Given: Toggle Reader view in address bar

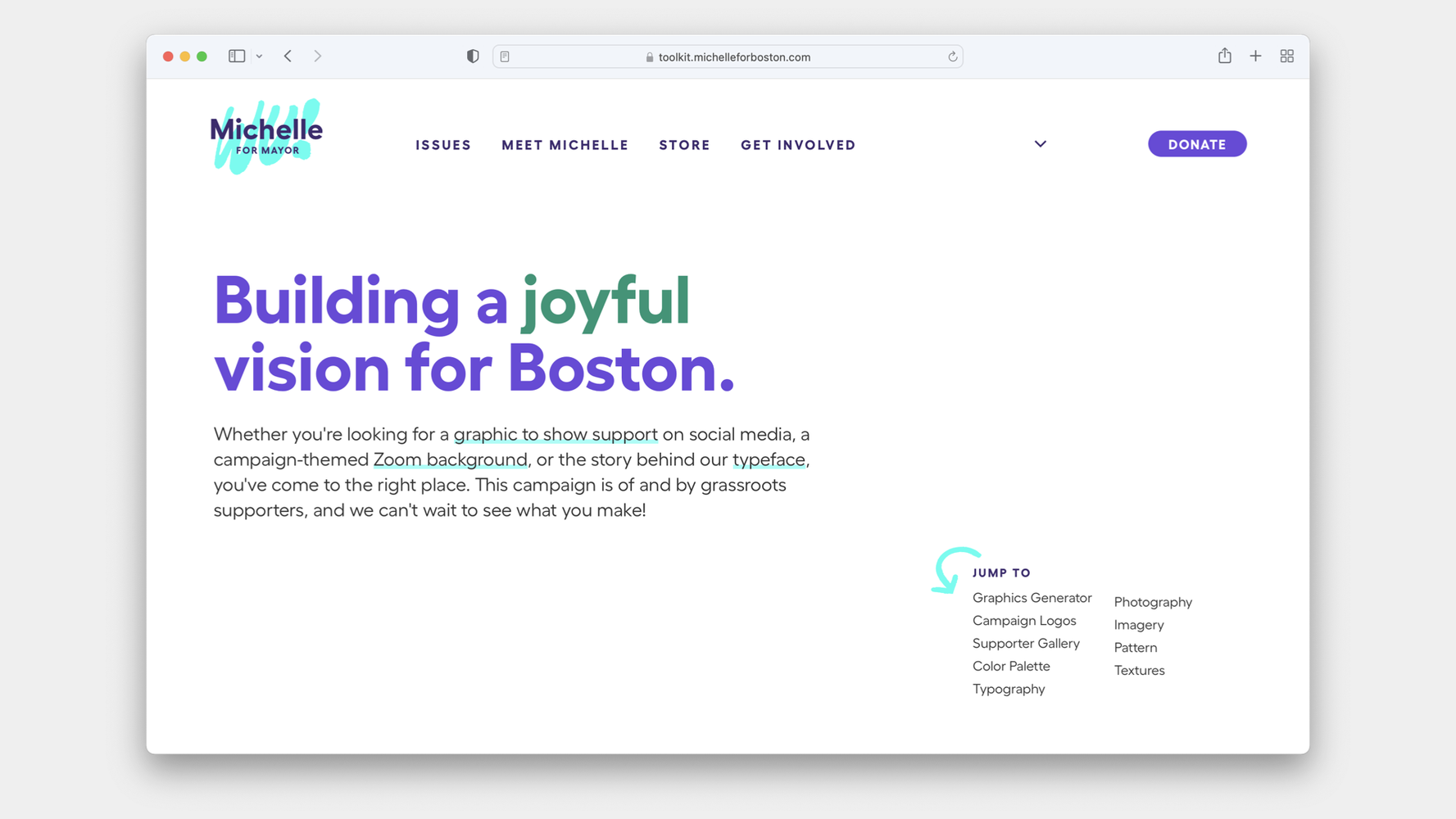Looking at the screenshot, I should coord(506,57).
